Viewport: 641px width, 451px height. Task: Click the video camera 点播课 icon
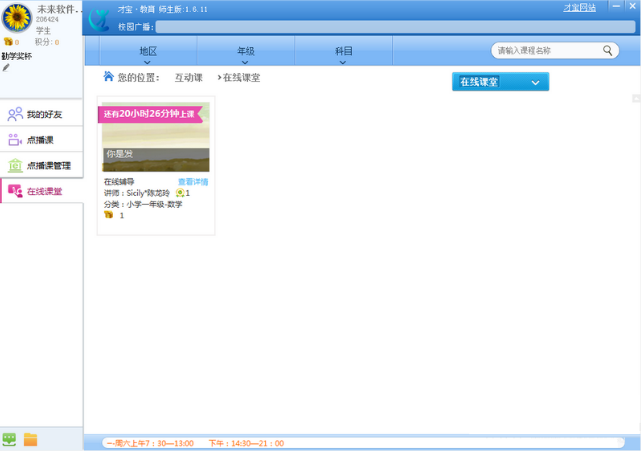click(15, 140)
